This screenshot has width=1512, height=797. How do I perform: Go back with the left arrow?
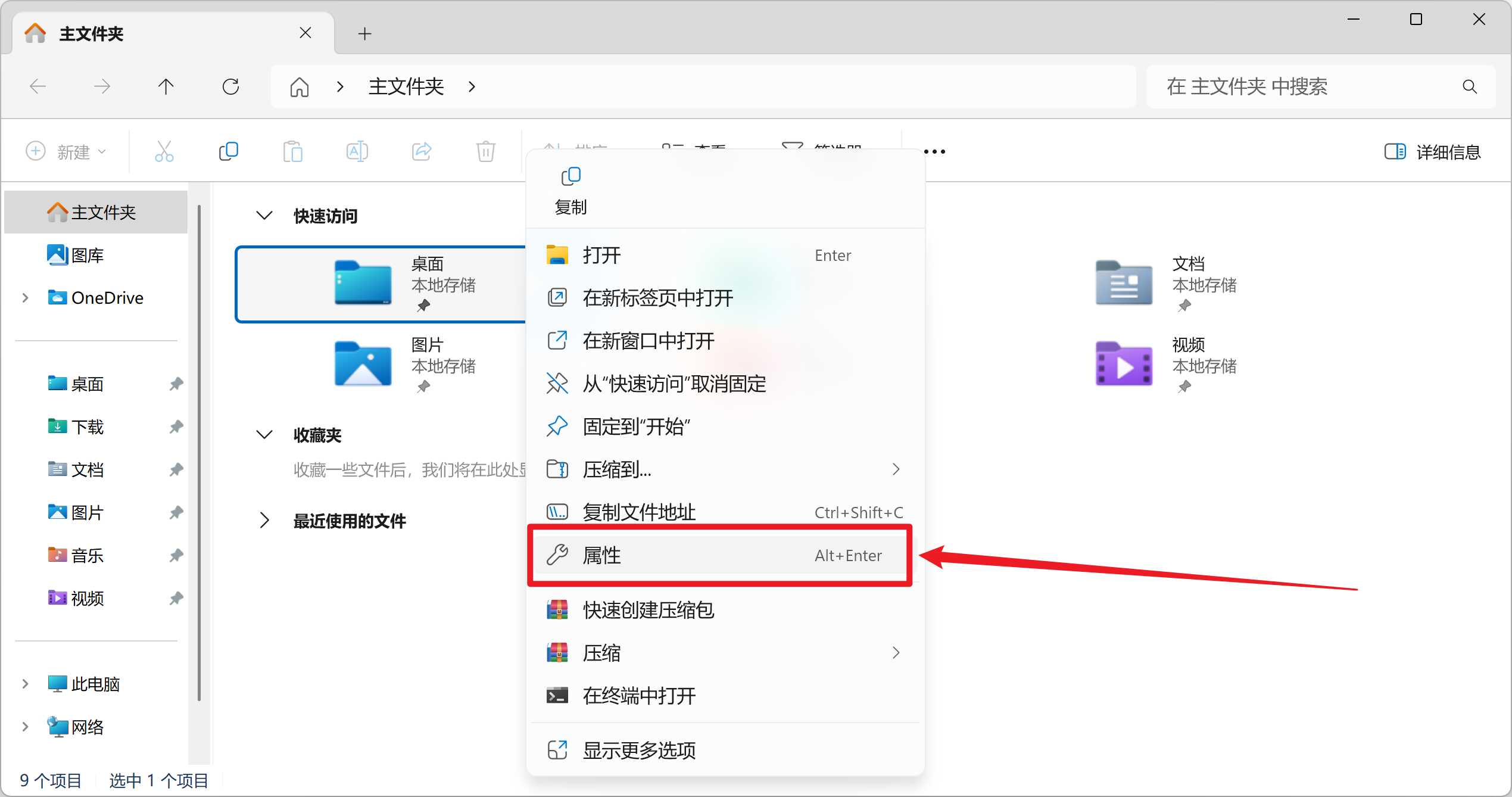38,86
